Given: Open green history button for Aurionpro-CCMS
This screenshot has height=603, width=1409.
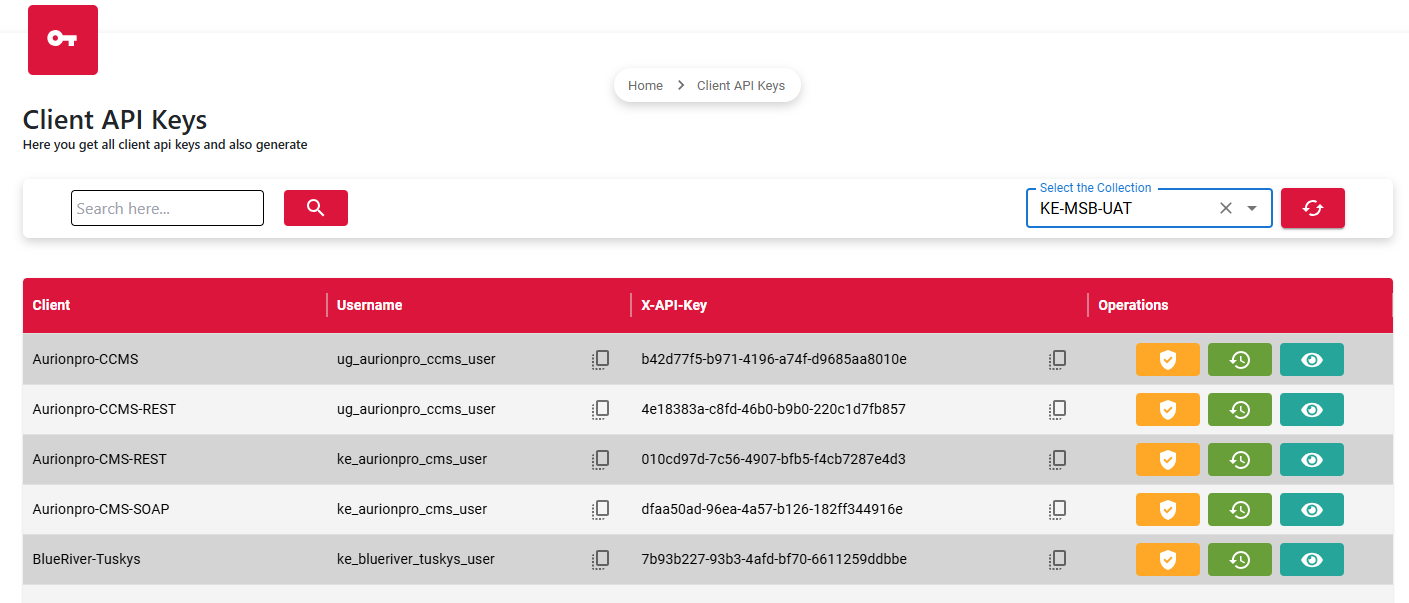Looking at the screenshot, I should pos(1240,359).
